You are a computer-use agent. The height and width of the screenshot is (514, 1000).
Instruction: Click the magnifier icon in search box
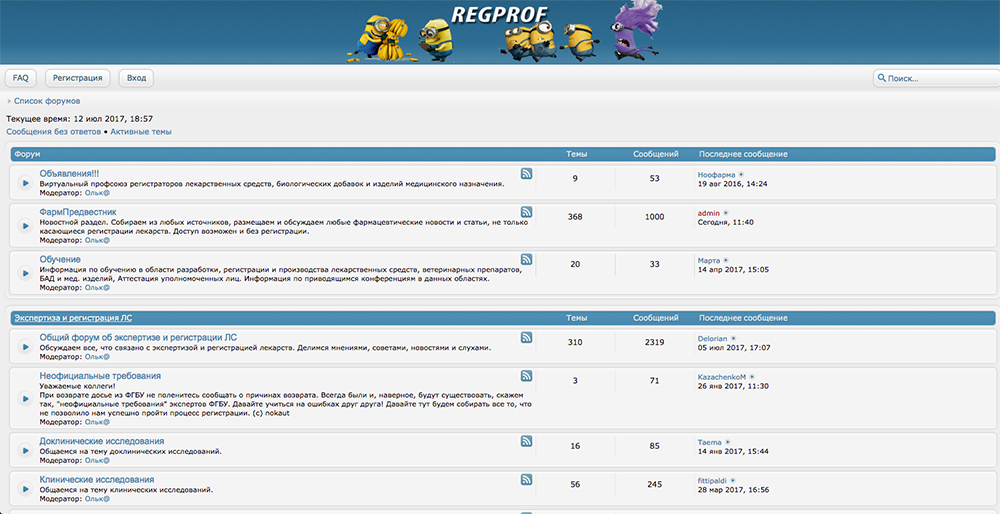click(x=882, y=78)
